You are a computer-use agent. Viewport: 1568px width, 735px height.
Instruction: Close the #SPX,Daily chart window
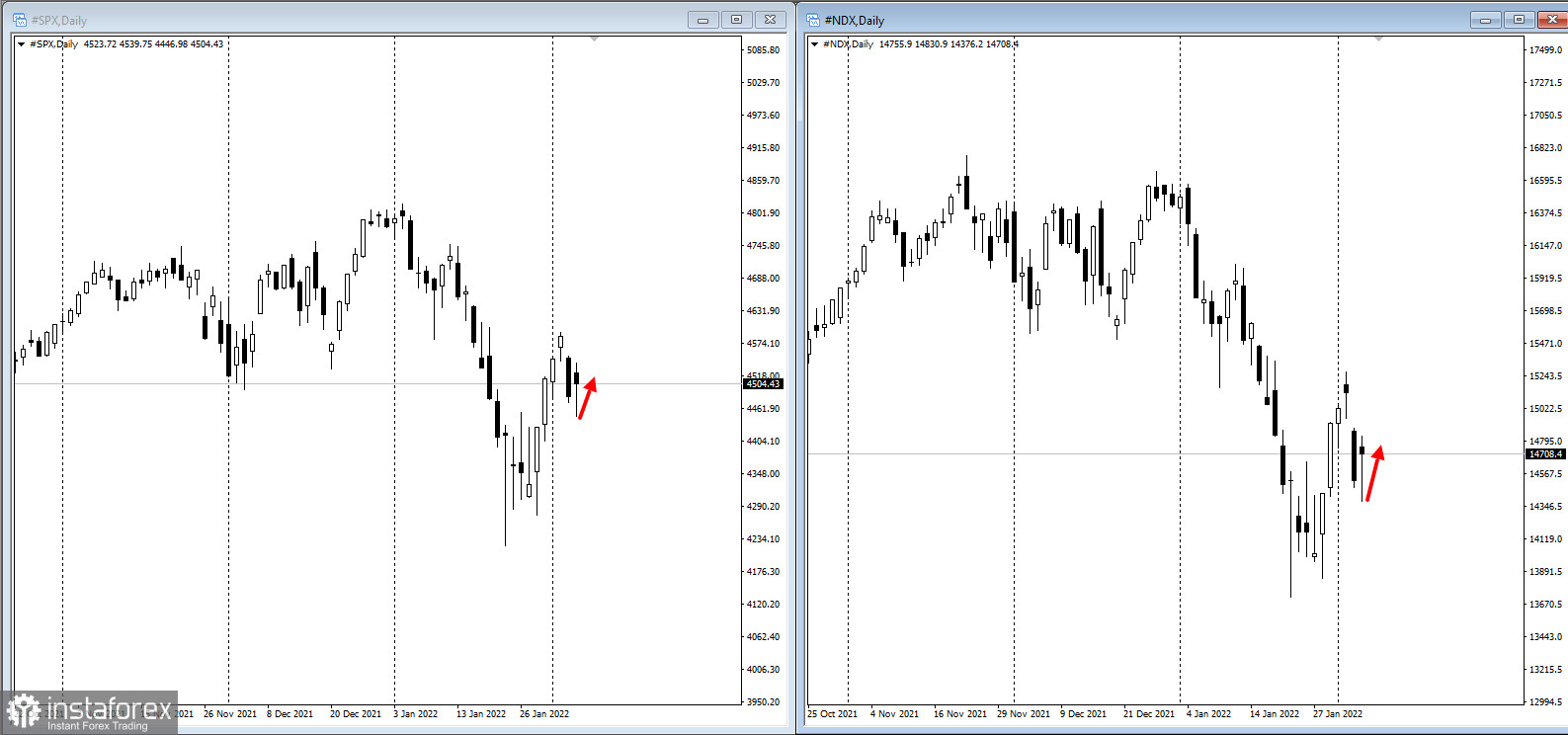click(771, 20)
